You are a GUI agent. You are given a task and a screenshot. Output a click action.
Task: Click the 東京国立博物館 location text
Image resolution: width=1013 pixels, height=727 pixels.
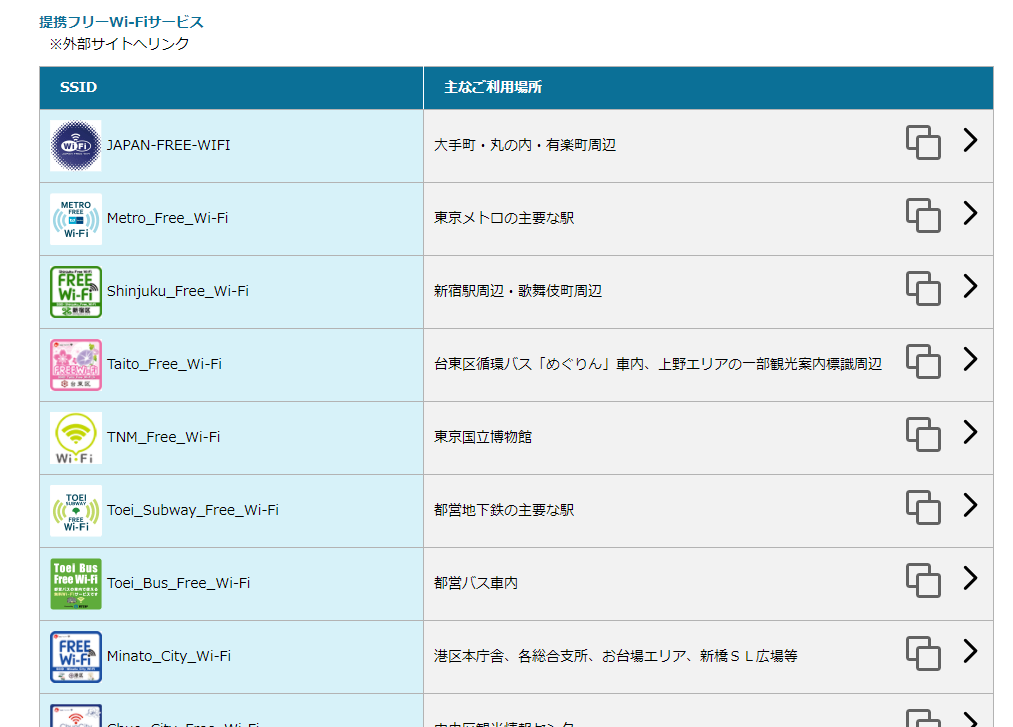(483, 437)
